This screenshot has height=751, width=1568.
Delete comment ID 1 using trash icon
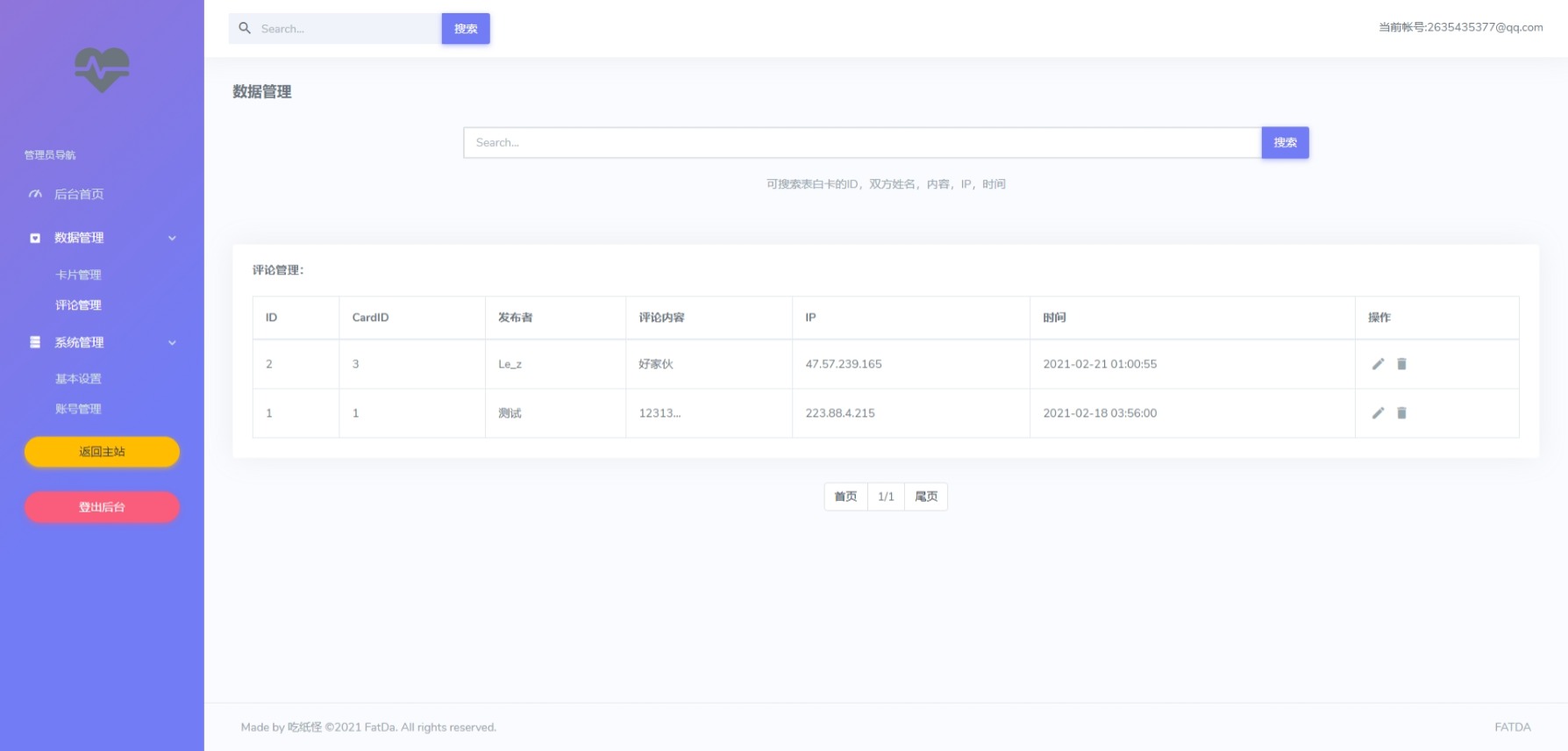pos(1401,413)
